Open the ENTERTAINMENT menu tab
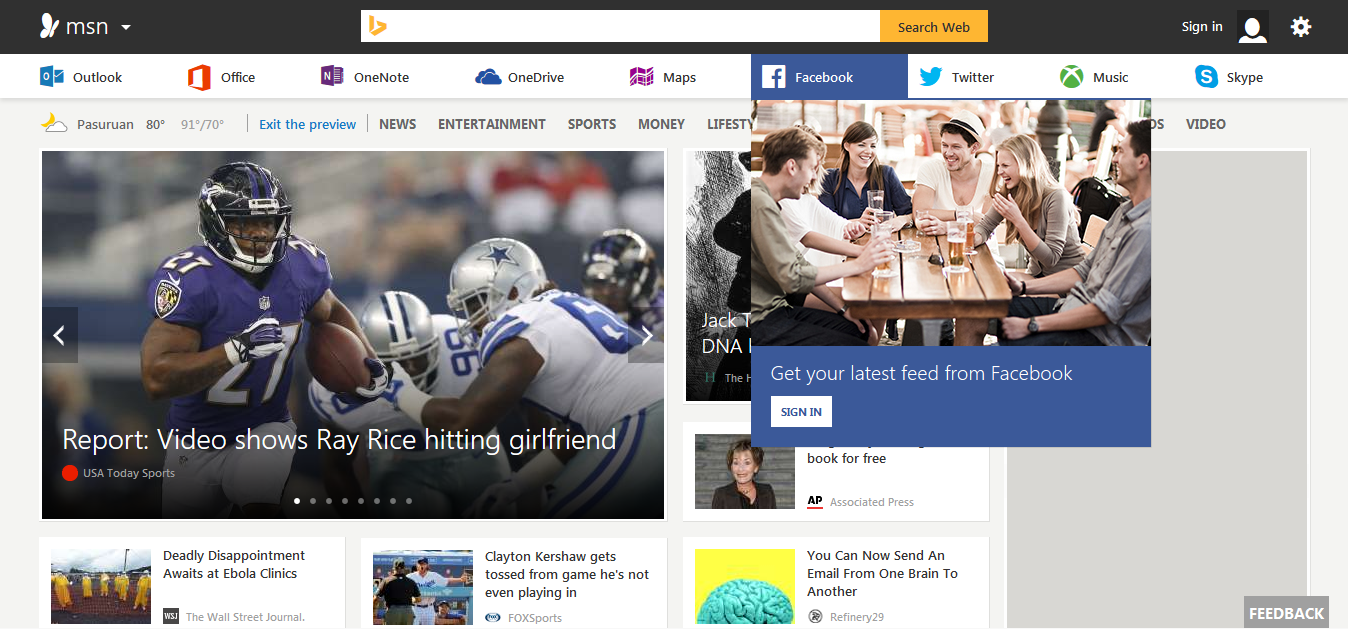The width and height of the screenshot is (1348, 629). coord(491,124)
